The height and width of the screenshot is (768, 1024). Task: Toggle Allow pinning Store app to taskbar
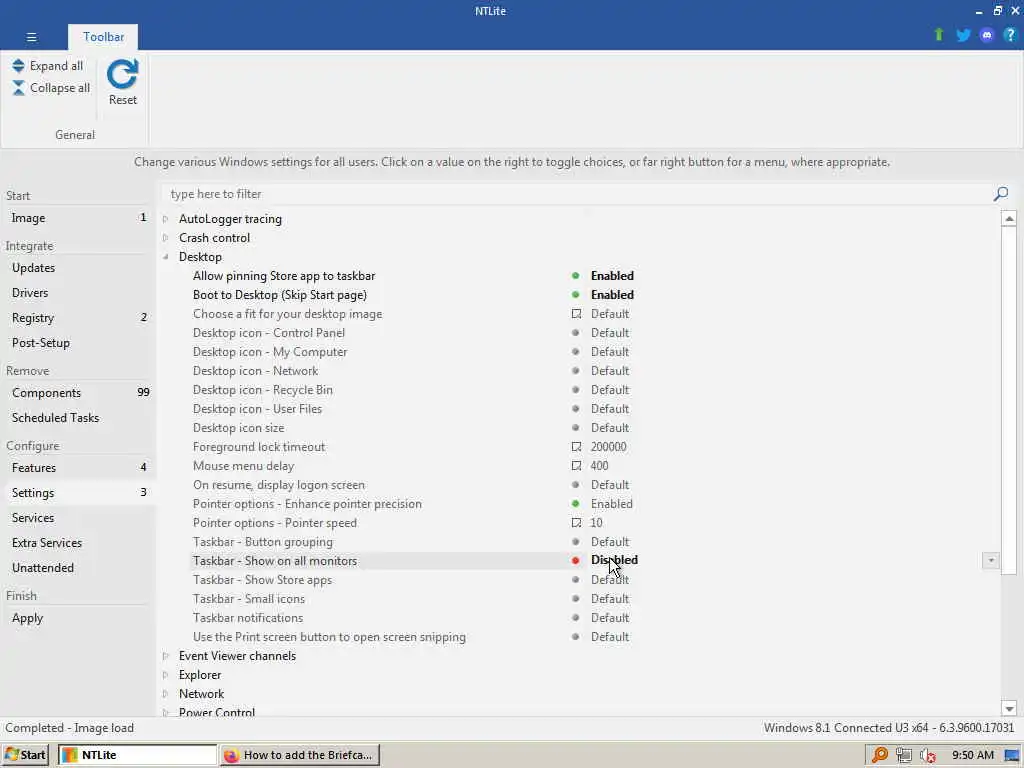click(x=612, y=276)
